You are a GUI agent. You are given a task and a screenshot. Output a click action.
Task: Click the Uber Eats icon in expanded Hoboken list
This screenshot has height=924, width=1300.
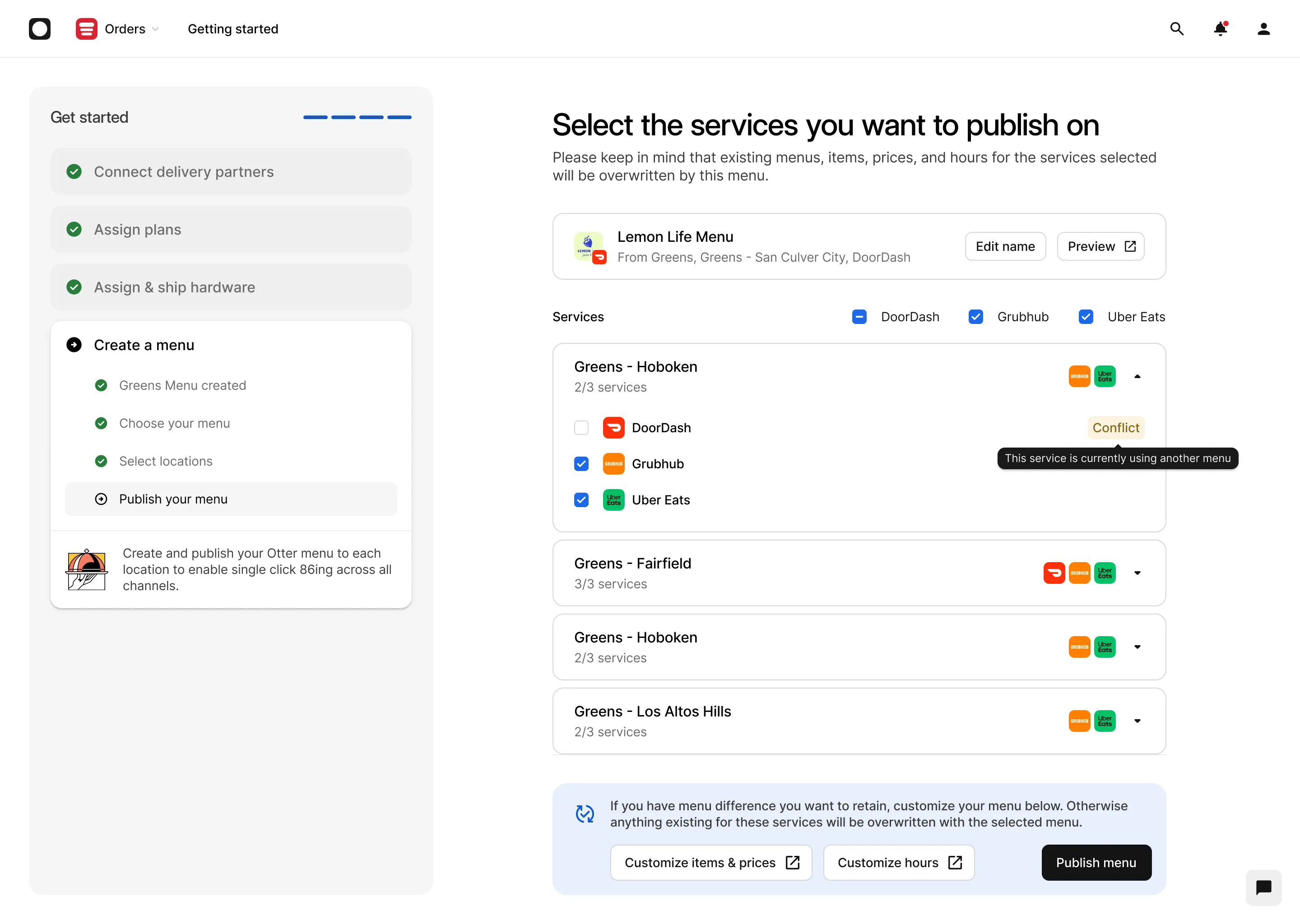(613, 500)
